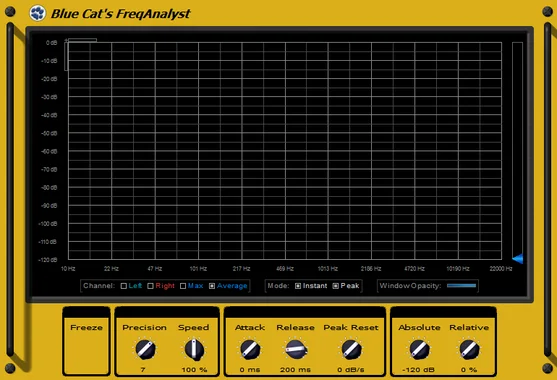The image size is (557, 380).
Task: Click the Precision value 7
Action: 143,370
